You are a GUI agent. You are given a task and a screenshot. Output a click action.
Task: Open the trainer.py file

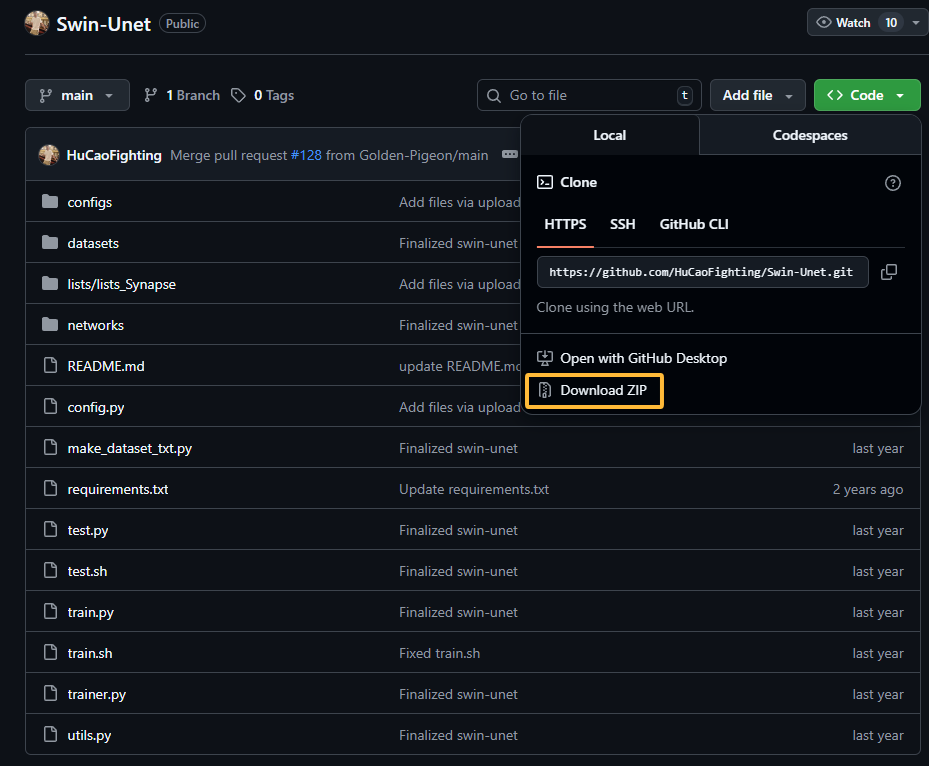click(97, 694)
